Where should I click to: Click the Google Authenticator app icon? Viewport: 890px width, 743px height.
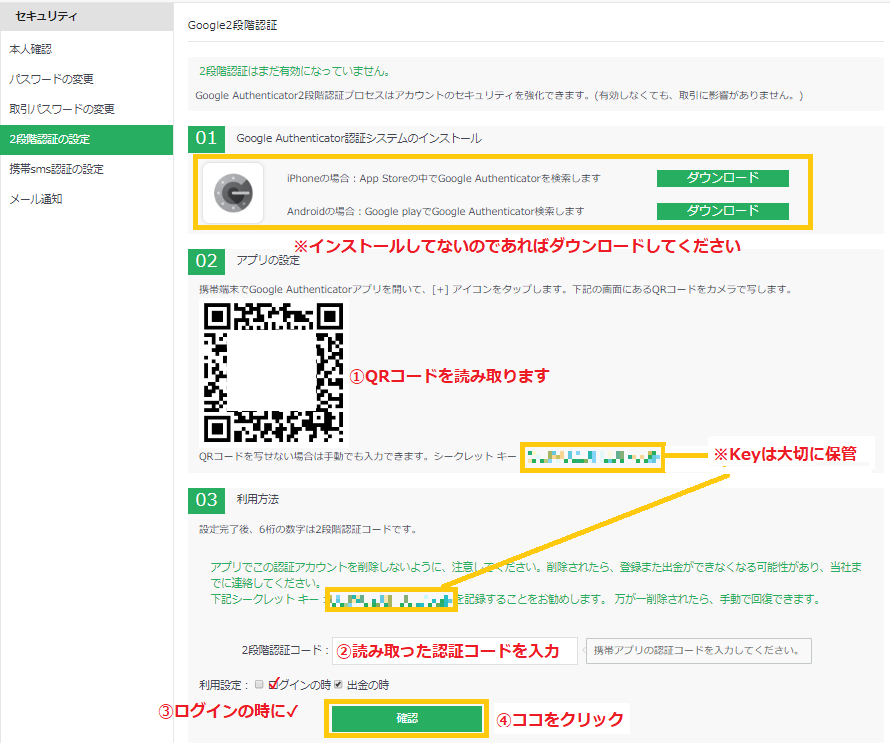[x=233, y=193]
